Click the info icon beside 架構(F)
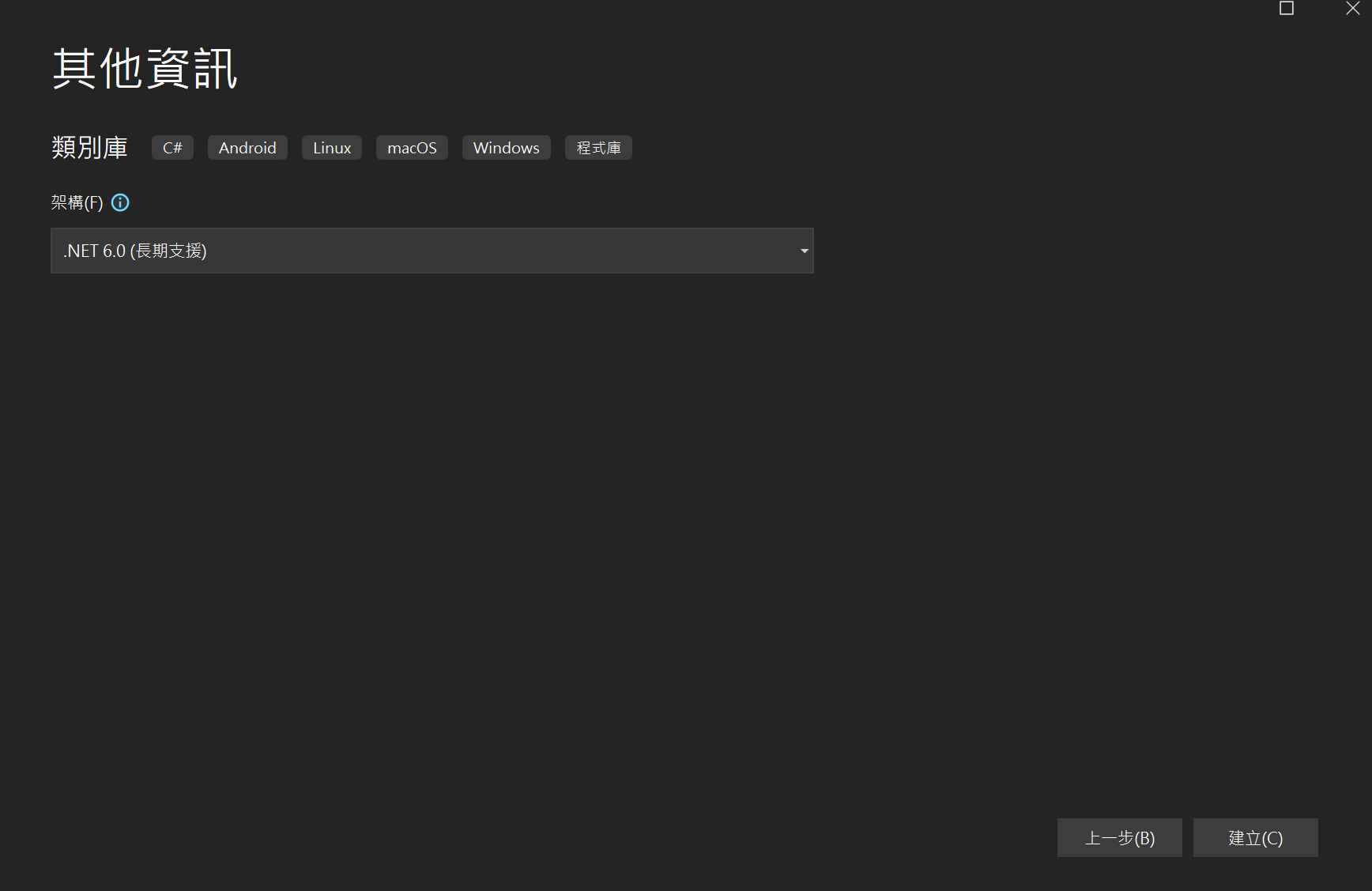Screen dimensions: 1372x891 coord(120,202)
